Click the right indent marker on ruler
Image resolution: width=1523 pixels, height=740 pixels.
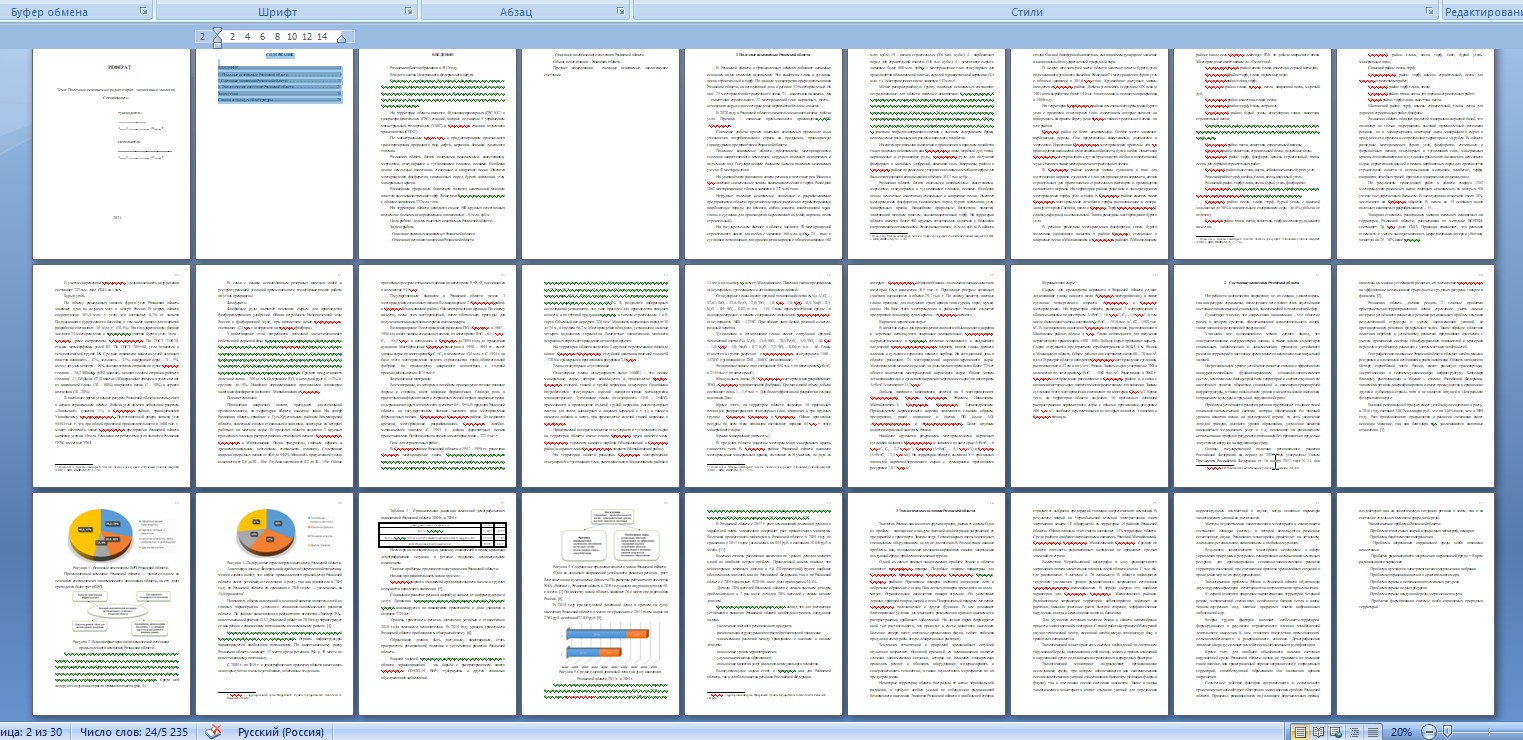pos(341,38)
